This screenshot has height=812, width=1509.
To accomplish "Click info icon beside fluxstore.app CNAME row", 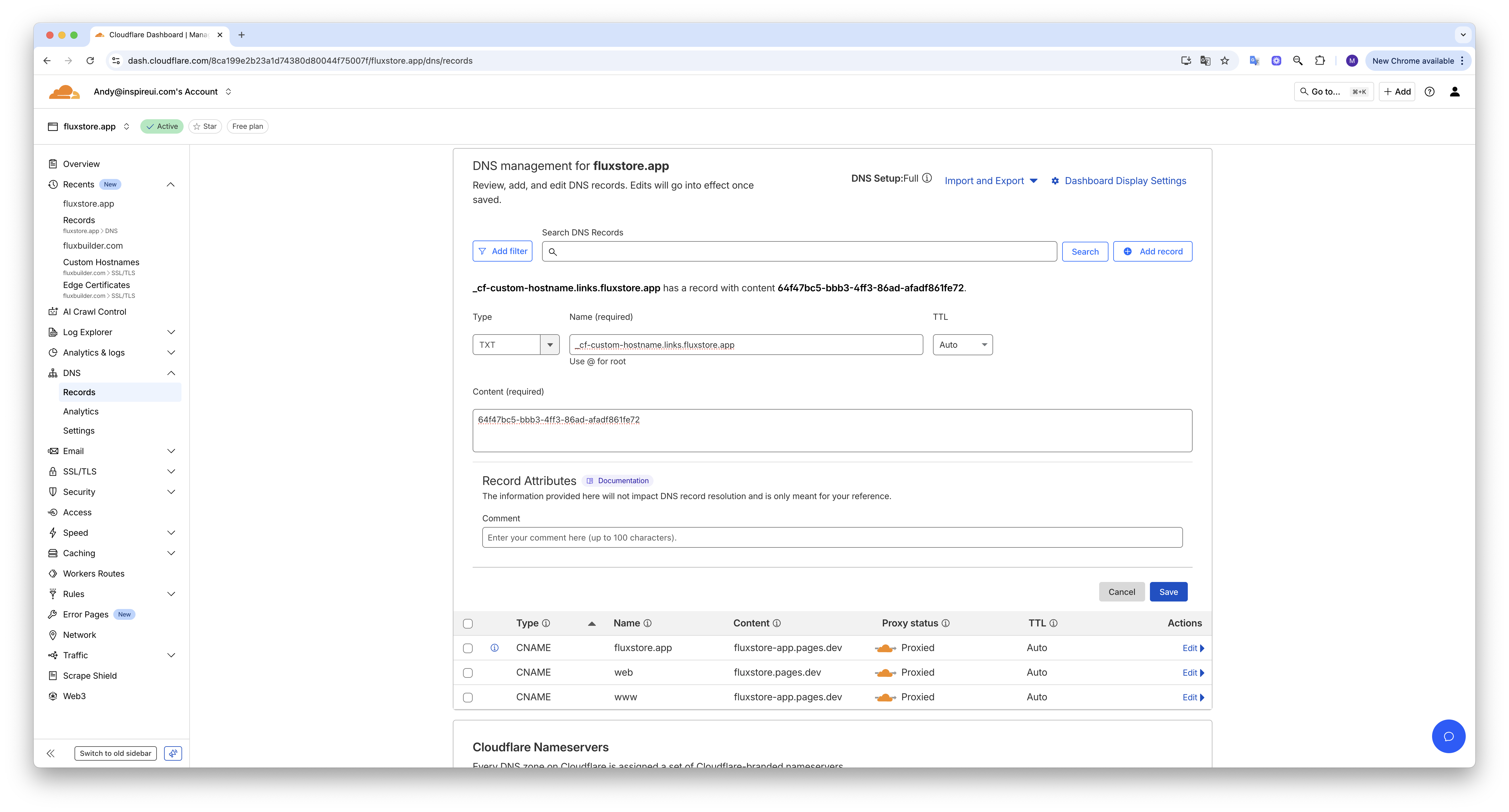I will coord(494,648).
